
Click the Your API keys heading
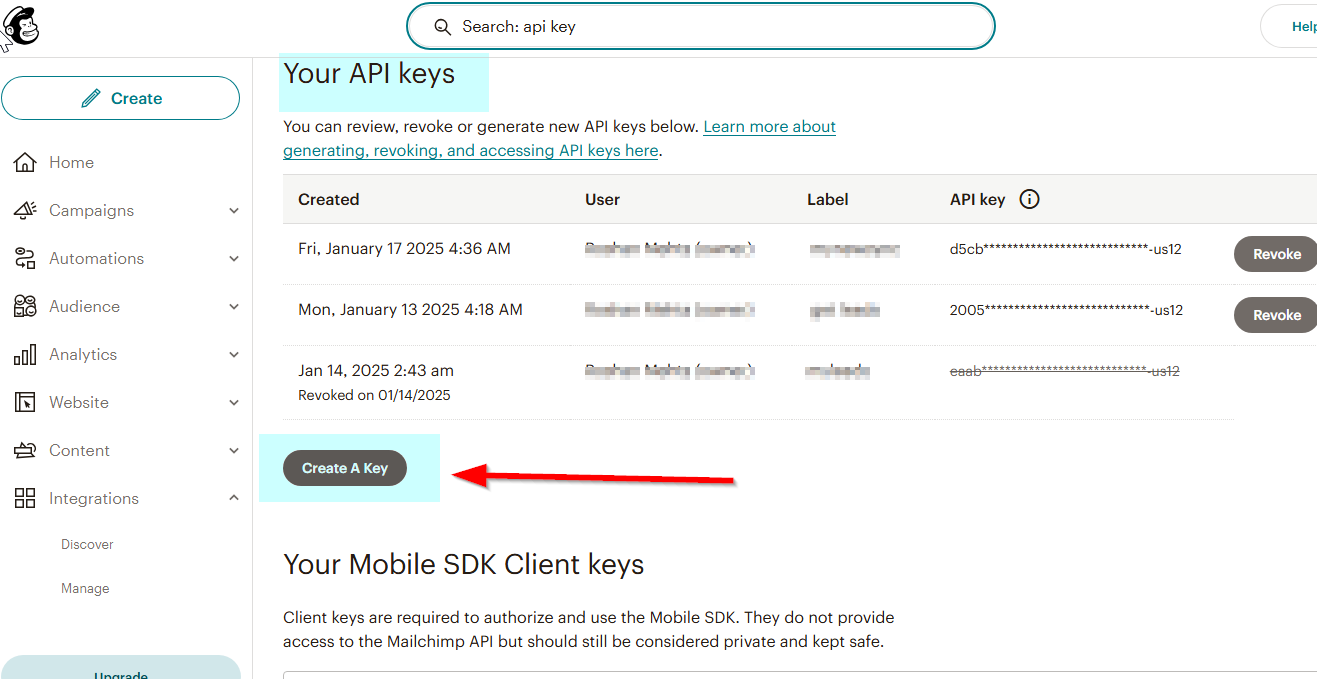point(369,74)
